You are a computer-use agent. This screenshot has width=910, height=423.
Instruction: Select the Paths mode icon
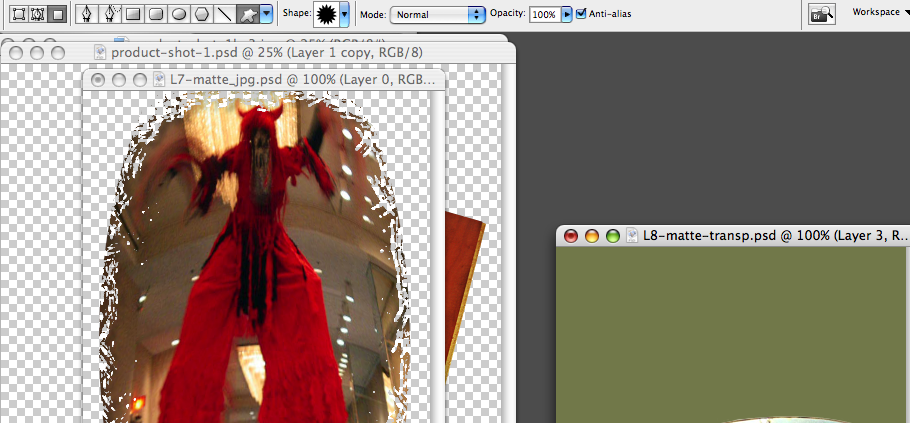[37, 15]
